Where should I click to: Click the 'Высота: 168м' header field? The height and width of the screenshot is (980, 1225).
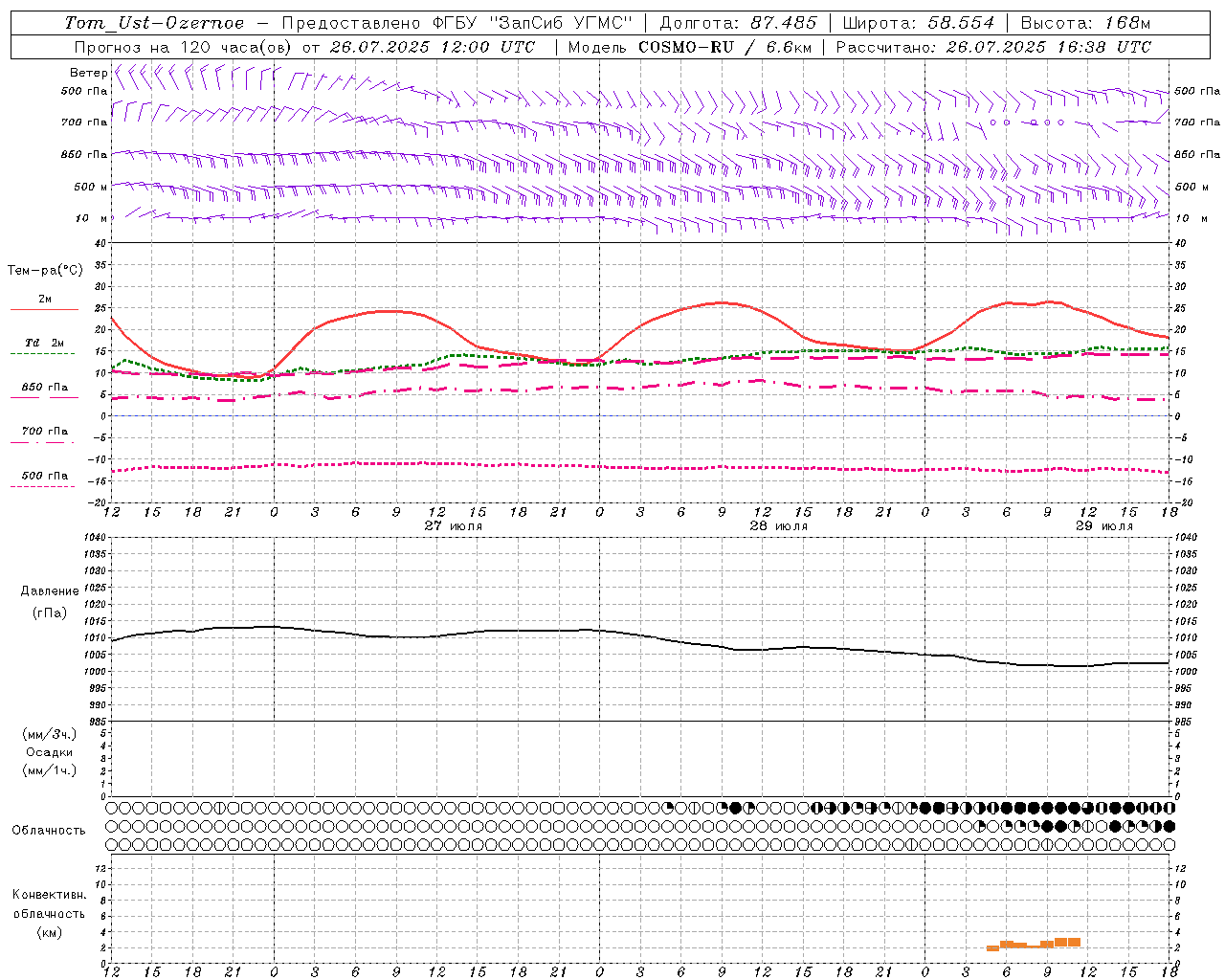[x=1084, y=23]
